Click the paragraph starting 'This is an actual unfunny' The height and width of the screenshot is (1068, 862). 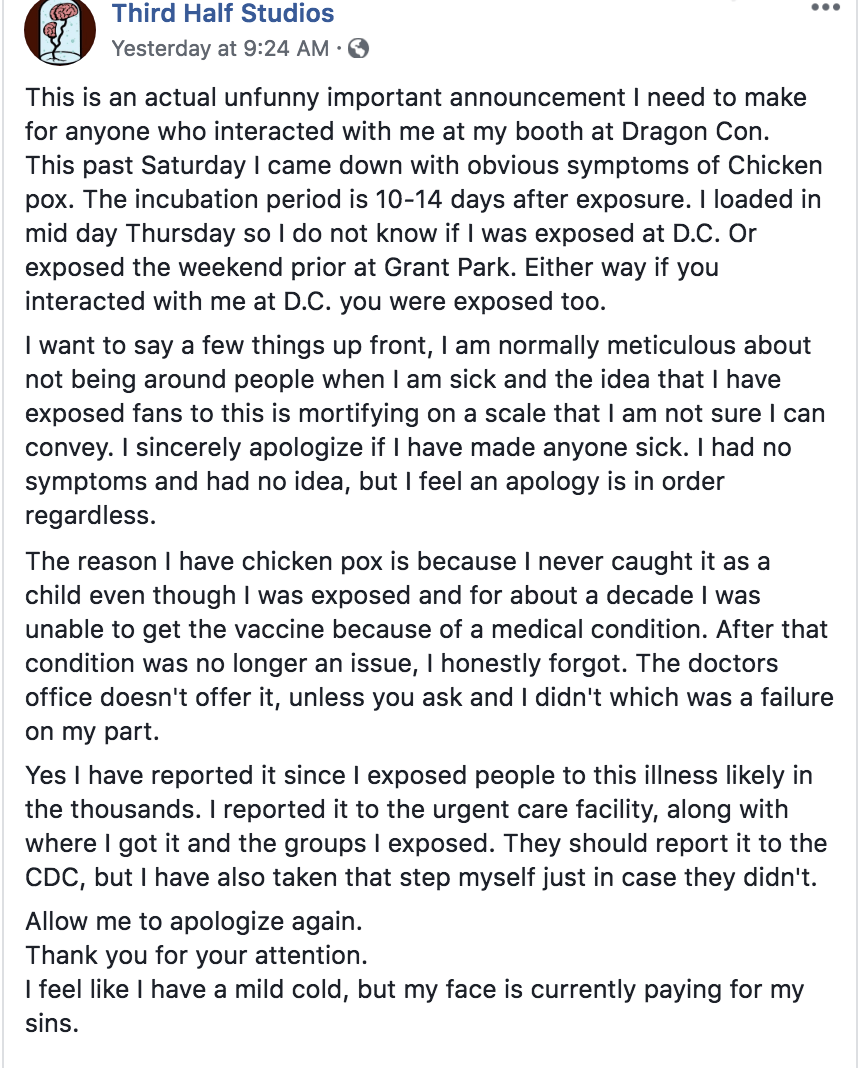click(x=424, y=199)
